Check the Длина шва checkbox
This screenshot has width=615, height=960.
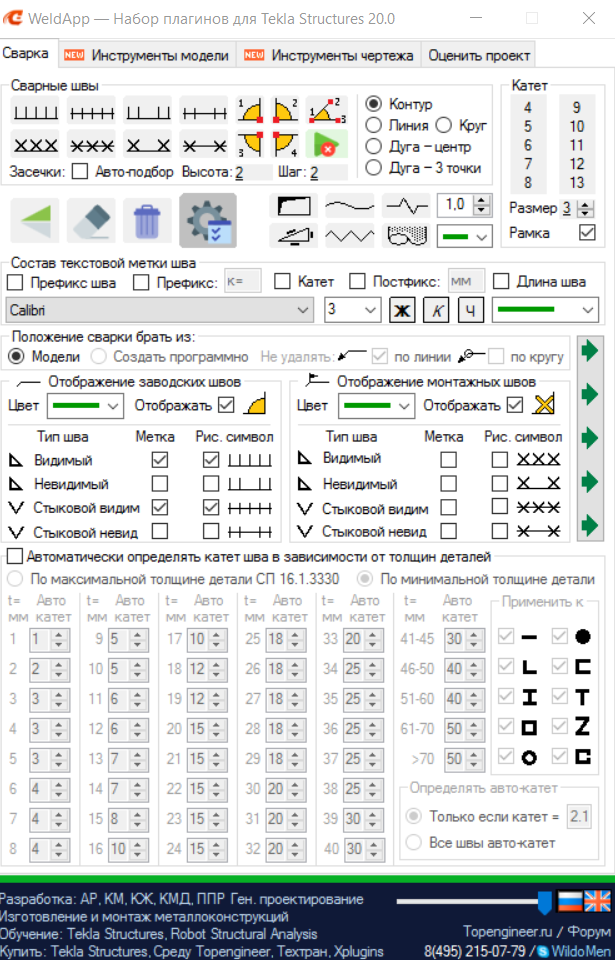point(501,282)
